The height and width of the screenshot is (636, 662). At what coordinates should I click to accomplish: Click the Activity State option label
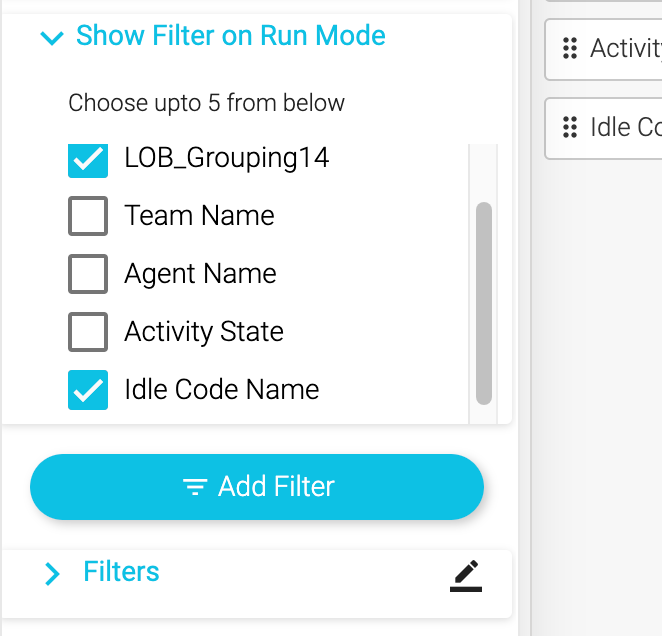[204, 332]
